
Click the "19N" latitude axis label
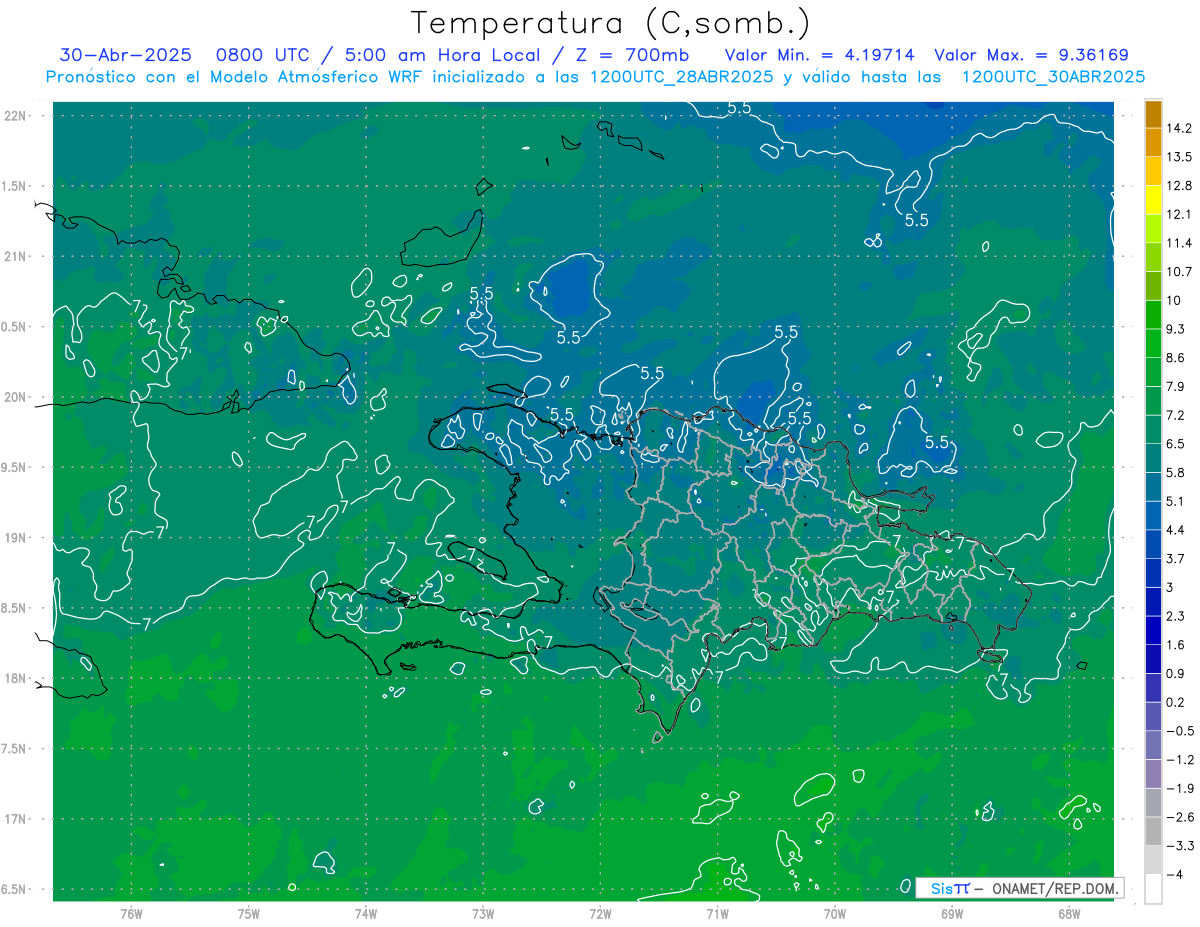click(17, 538)
